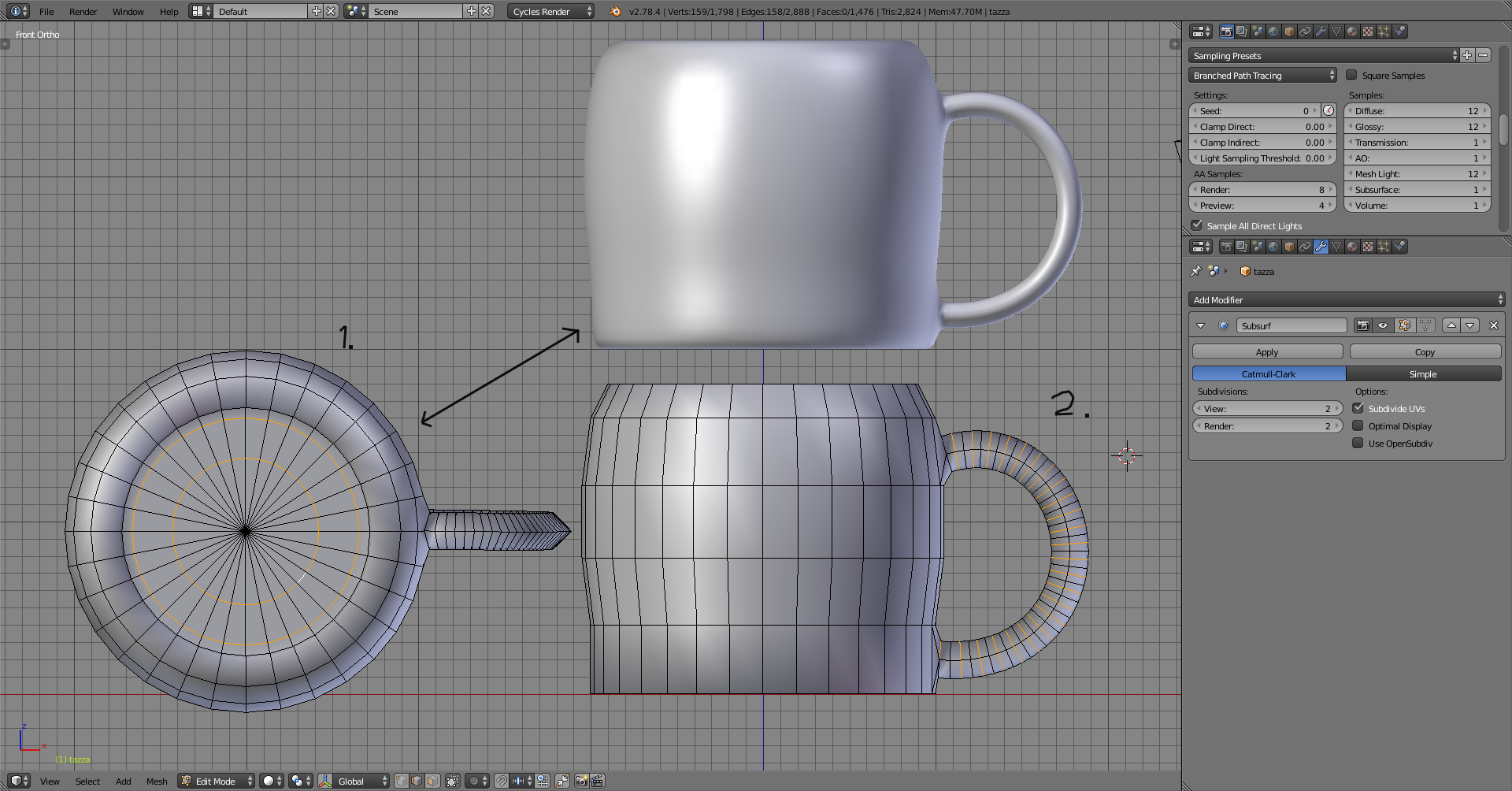The width and height of the screenshot is (1512, 791).
Task: Open the Object tab in the modifier properties header
Action: tap(1289, 247)
